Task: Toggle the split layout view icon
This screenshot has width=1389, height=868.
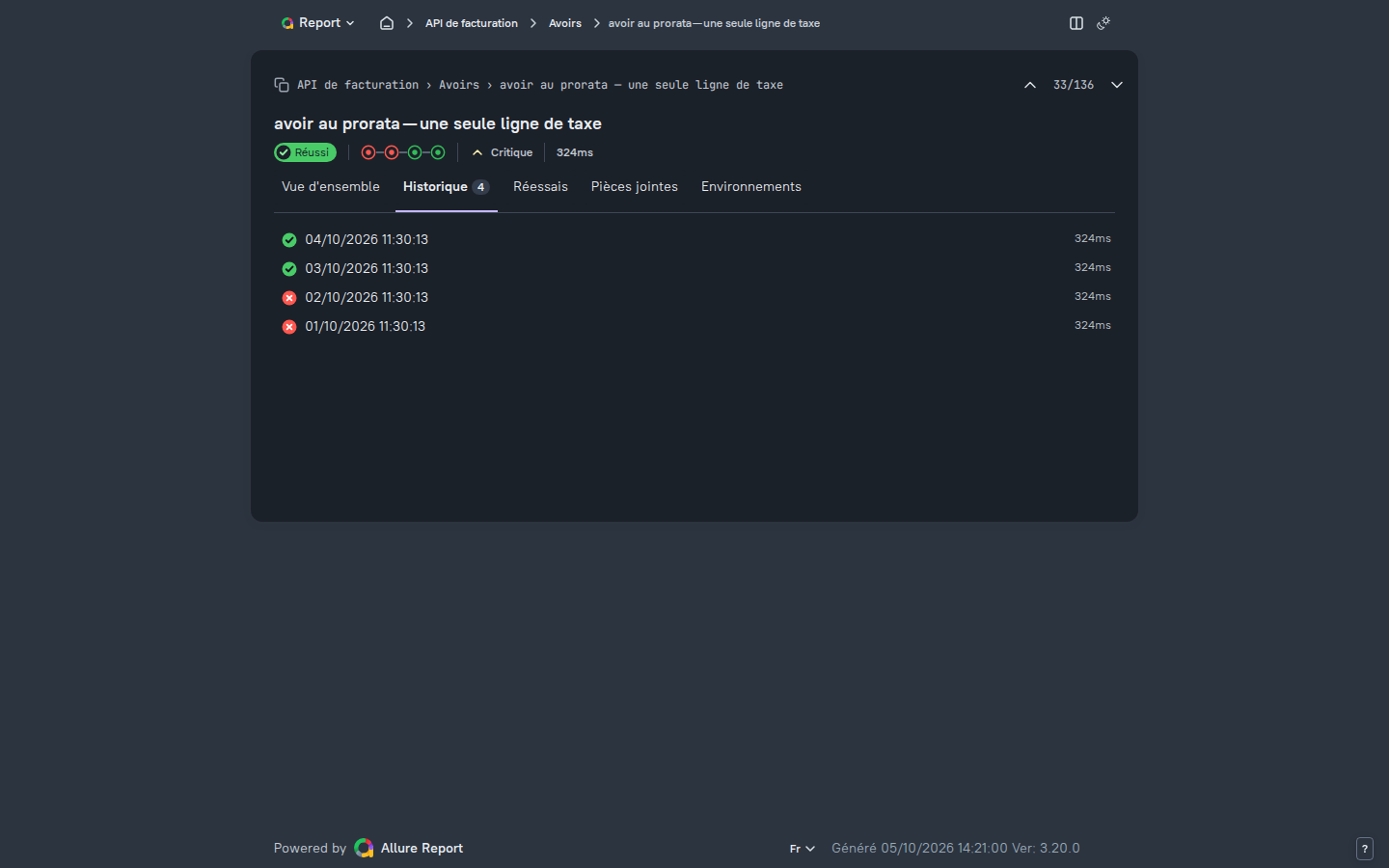Action: pyautogui.click(x=1076, y=23)
